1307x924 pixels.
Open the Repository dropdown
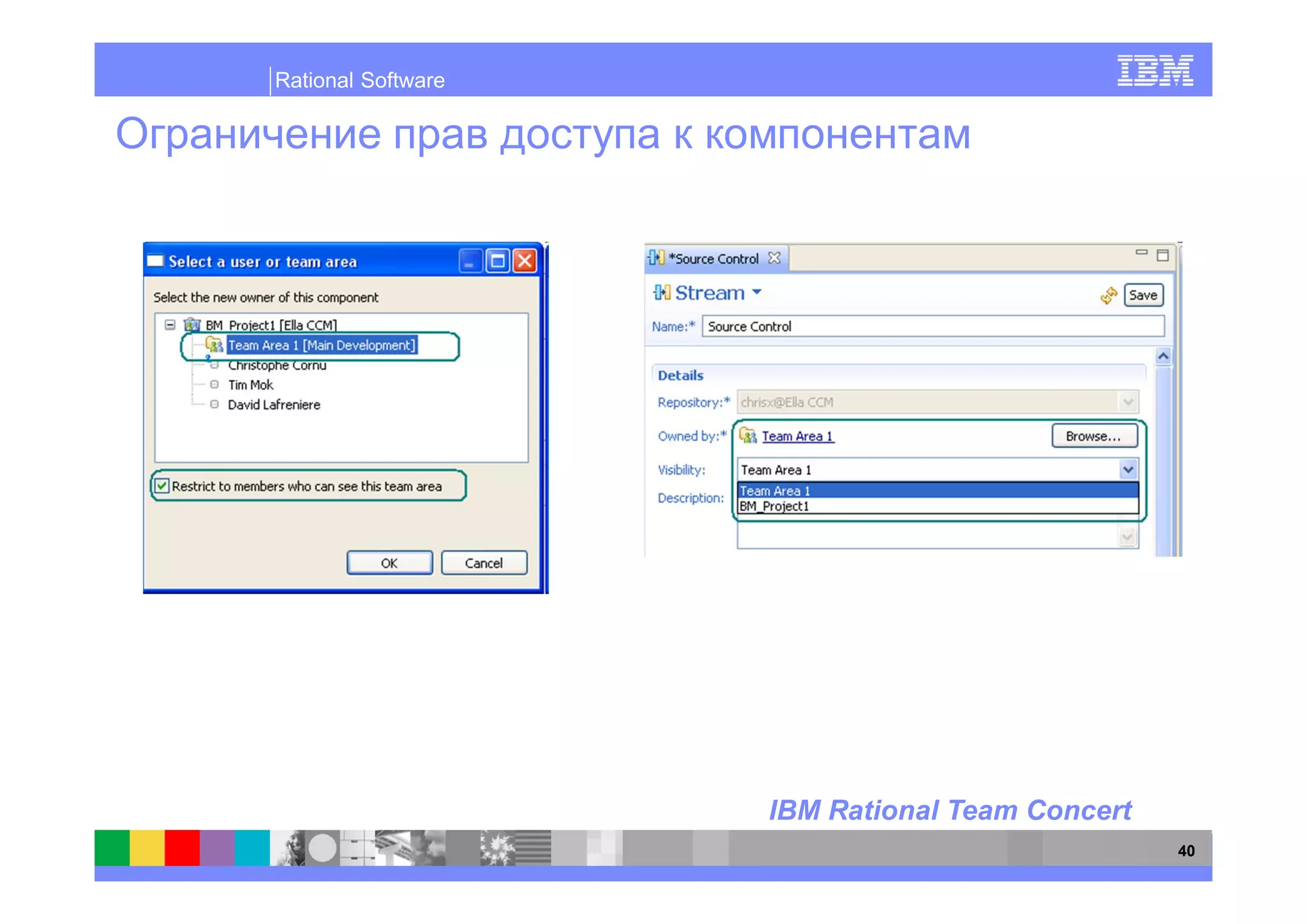pos(1128,402)
